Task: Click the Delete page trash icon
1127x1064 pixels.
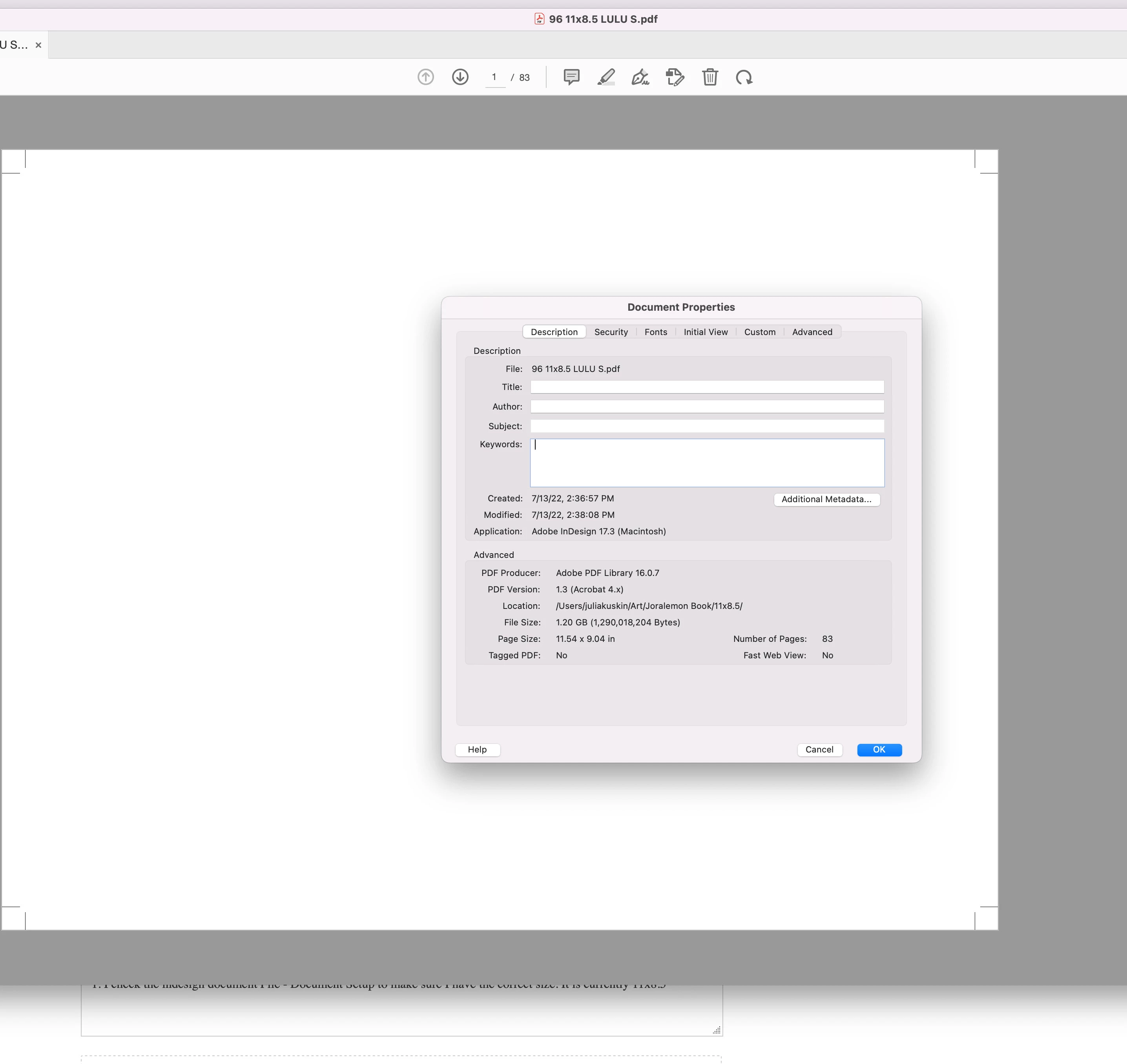Action: point(709,77)
